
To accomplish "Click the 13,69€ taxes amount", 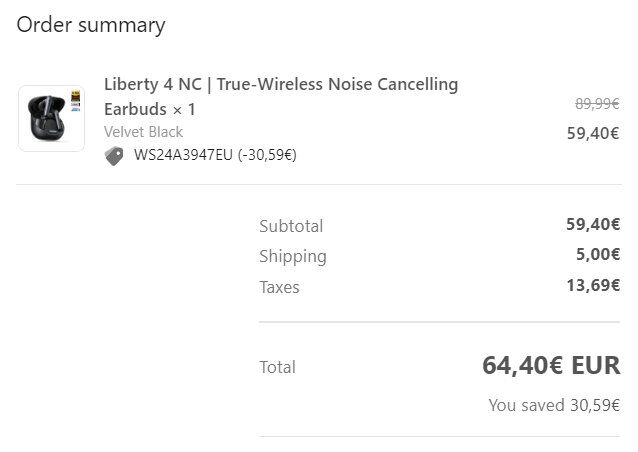I will point(593,285).
